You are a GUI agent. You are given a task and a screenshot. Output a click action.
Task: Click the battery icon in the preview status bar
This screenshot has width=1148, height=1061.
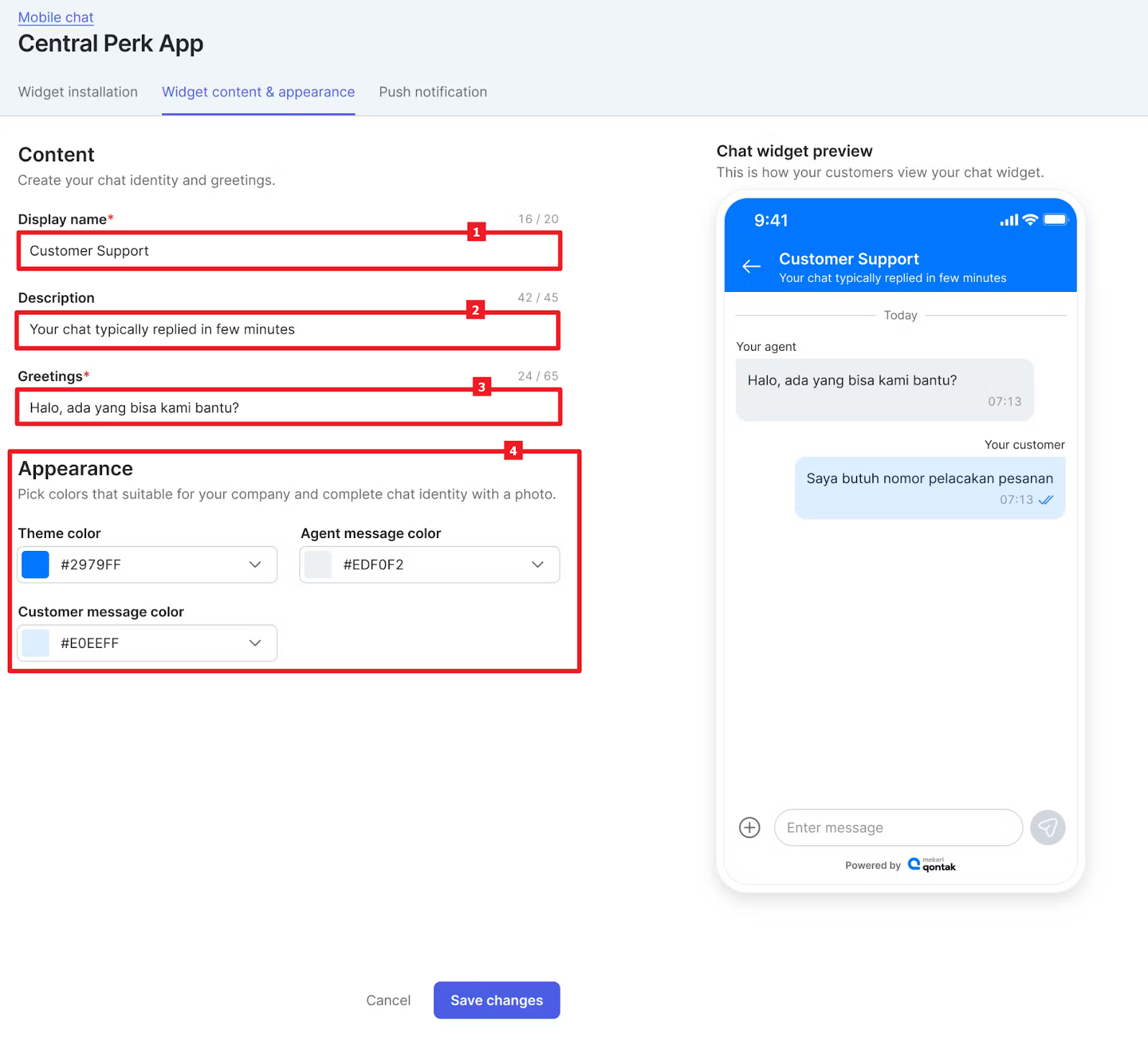pyautogui.click(x=1055, y=220)
